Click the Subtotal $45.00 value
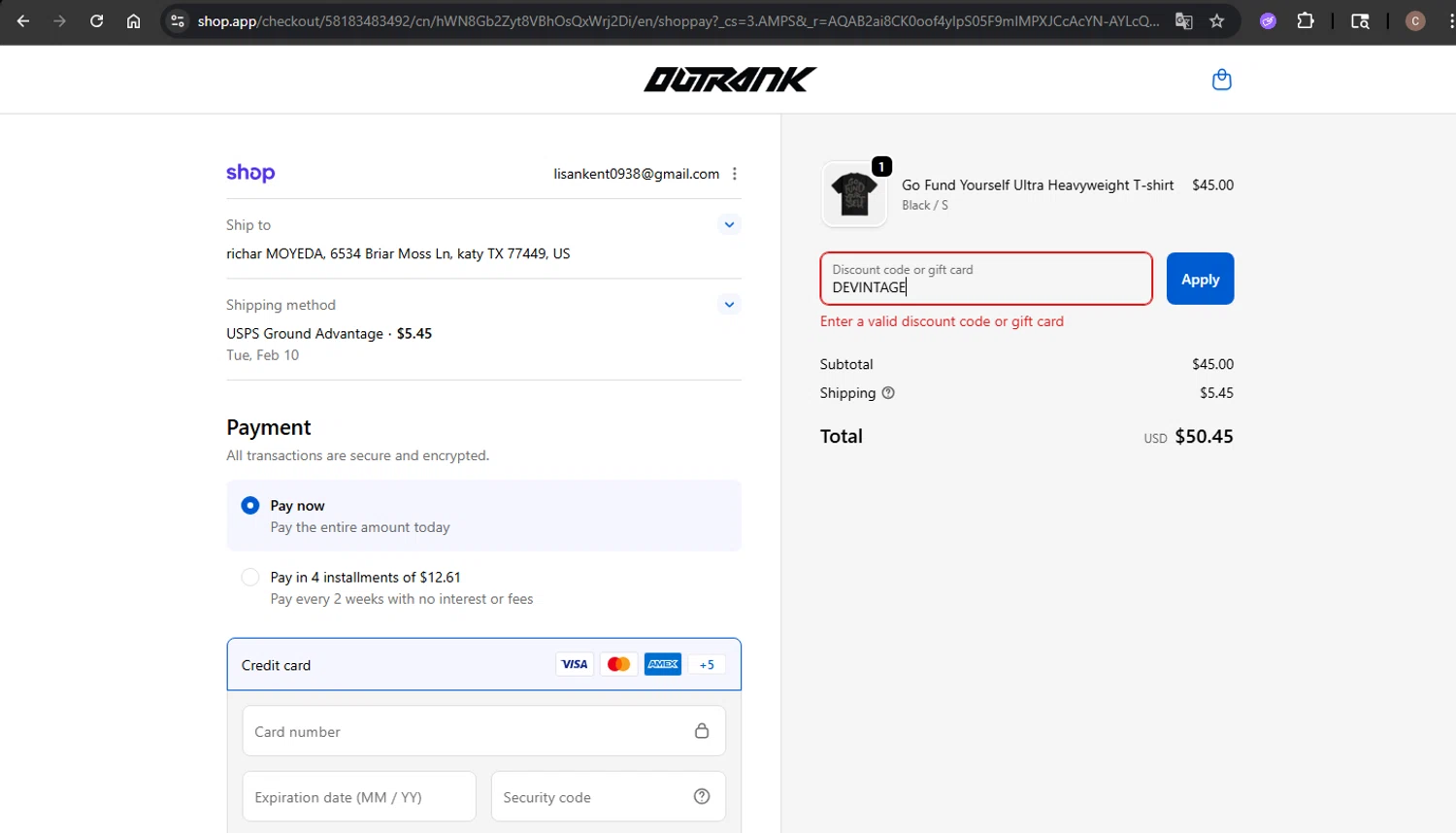 coord(1212,364)
